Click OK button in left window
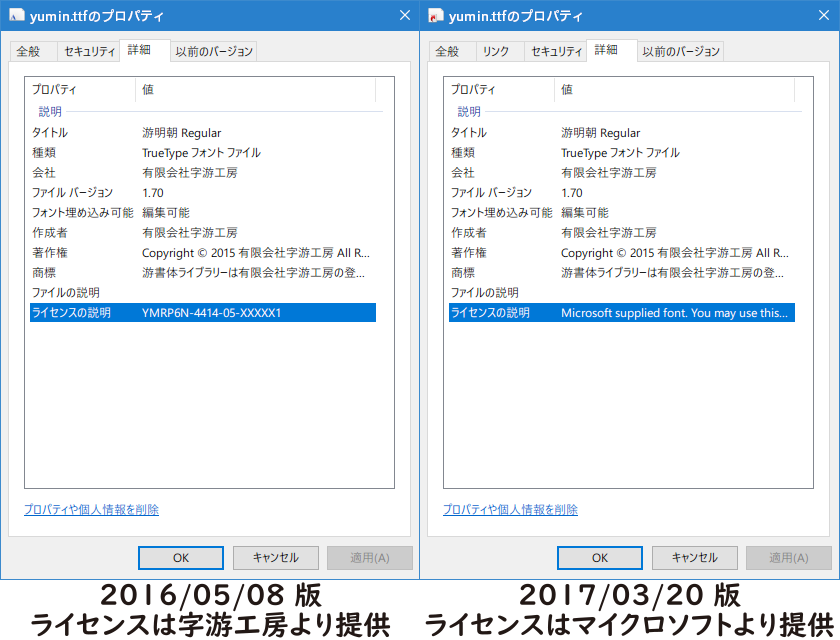The image size is (840, 640). pyautogui.click(x=181, y=558)
